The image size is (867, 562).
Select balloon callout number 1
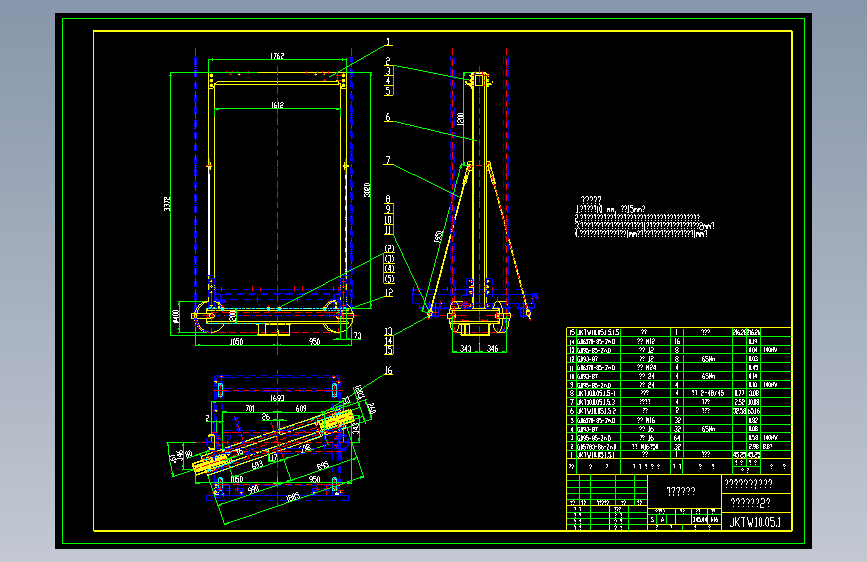[x=388, y=42]
